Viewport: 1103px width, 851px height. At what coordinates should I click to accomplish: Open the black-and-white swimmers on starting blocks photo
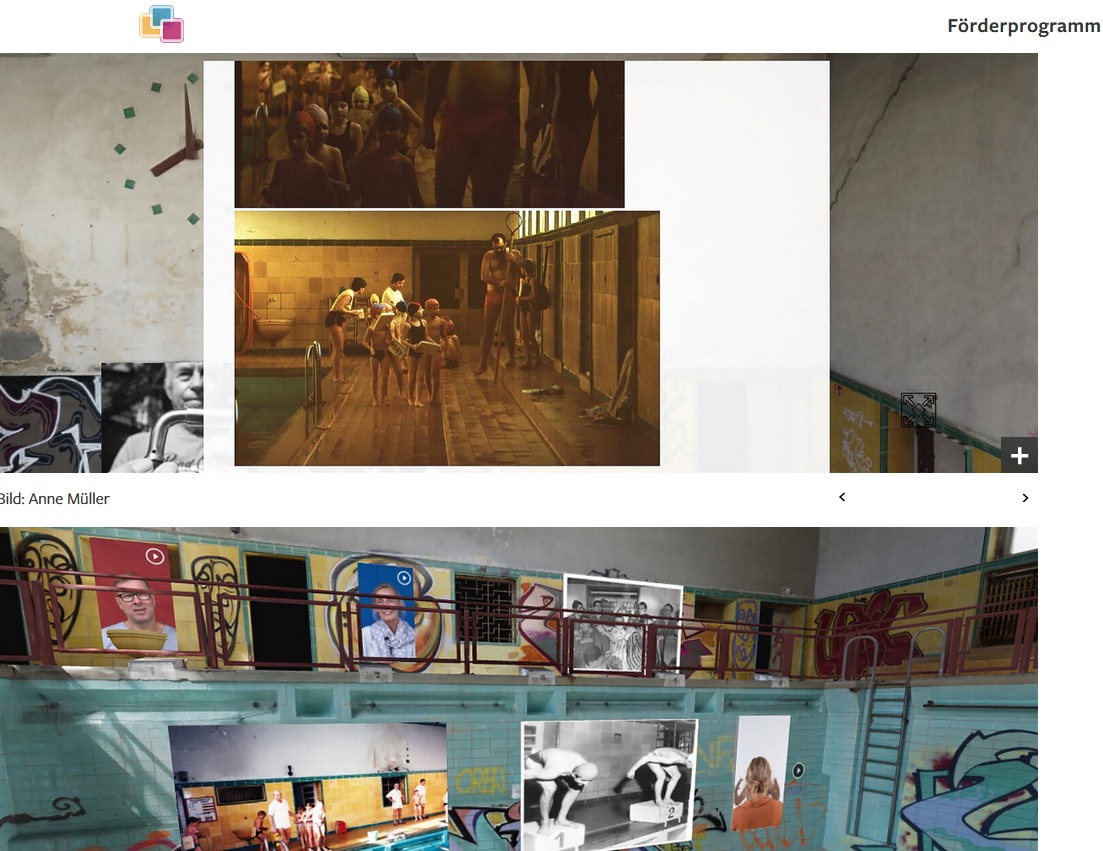click(609, 782)
